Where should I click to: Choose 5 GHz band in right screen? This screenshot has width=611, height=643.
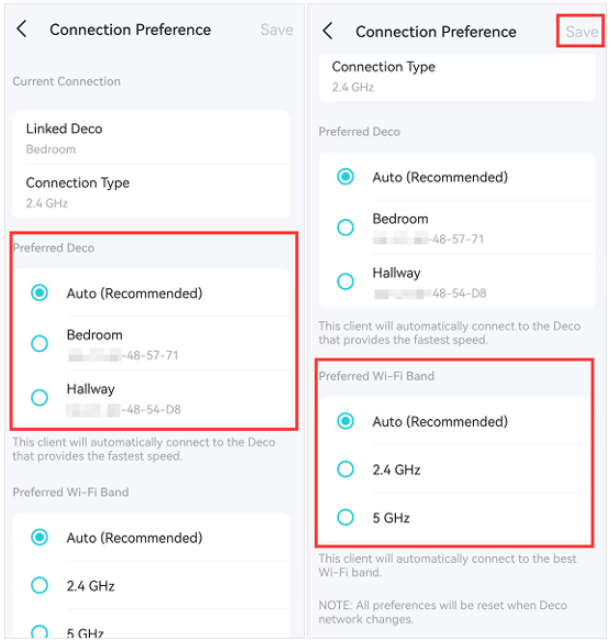pos(346,517)
